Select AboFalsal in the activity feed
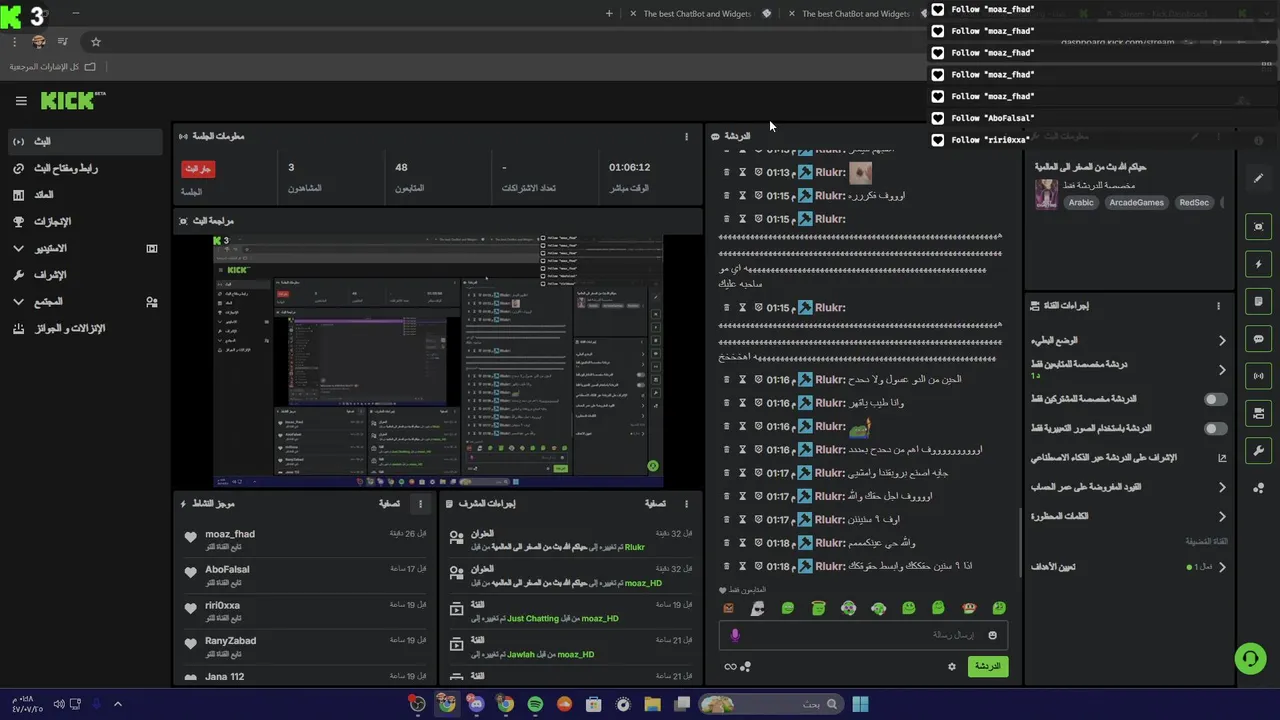The image size is (1280, 720). [227, 570]
